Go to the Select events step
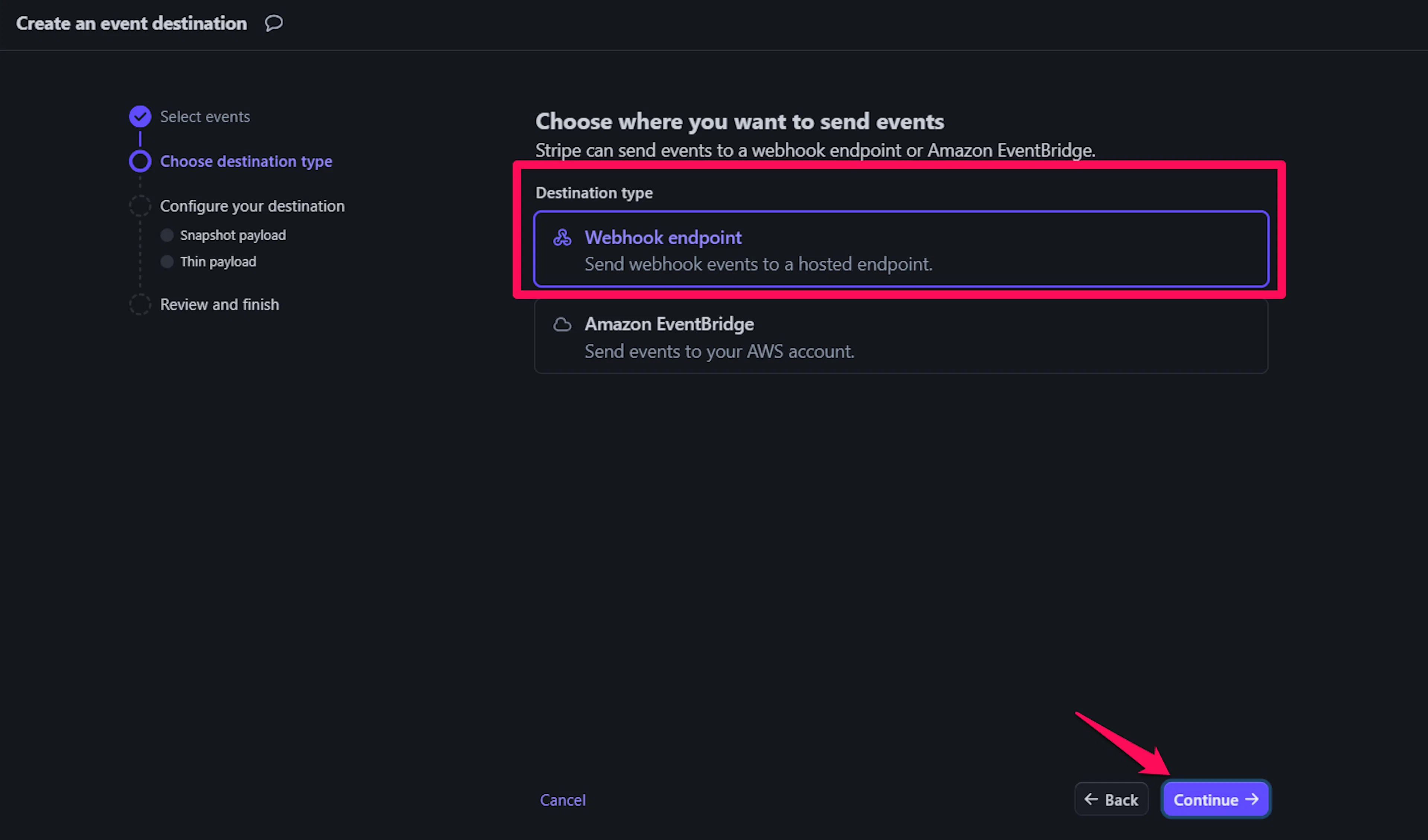The height and width of the screenshot is (840, 1428). point(205,117)
